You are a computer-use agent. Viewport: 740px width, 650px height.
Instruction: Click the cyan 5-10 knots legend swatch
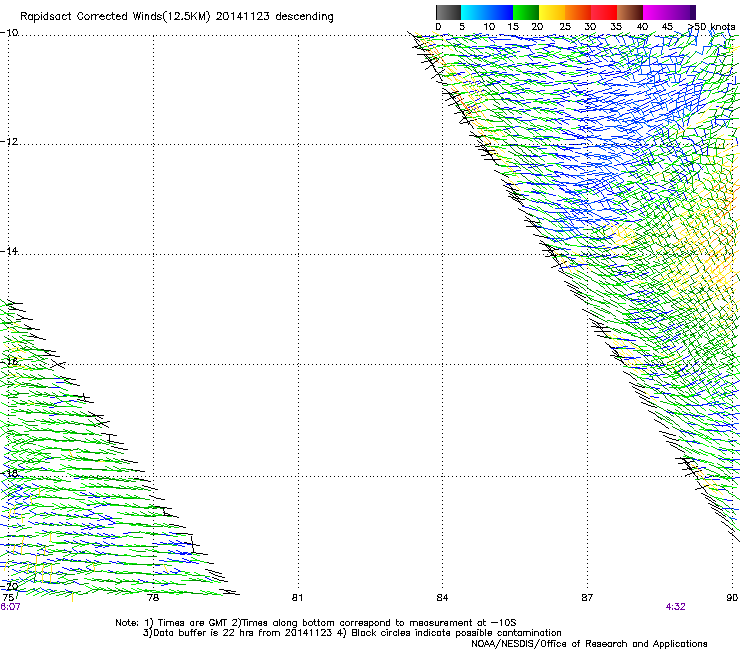pos(474,12)
